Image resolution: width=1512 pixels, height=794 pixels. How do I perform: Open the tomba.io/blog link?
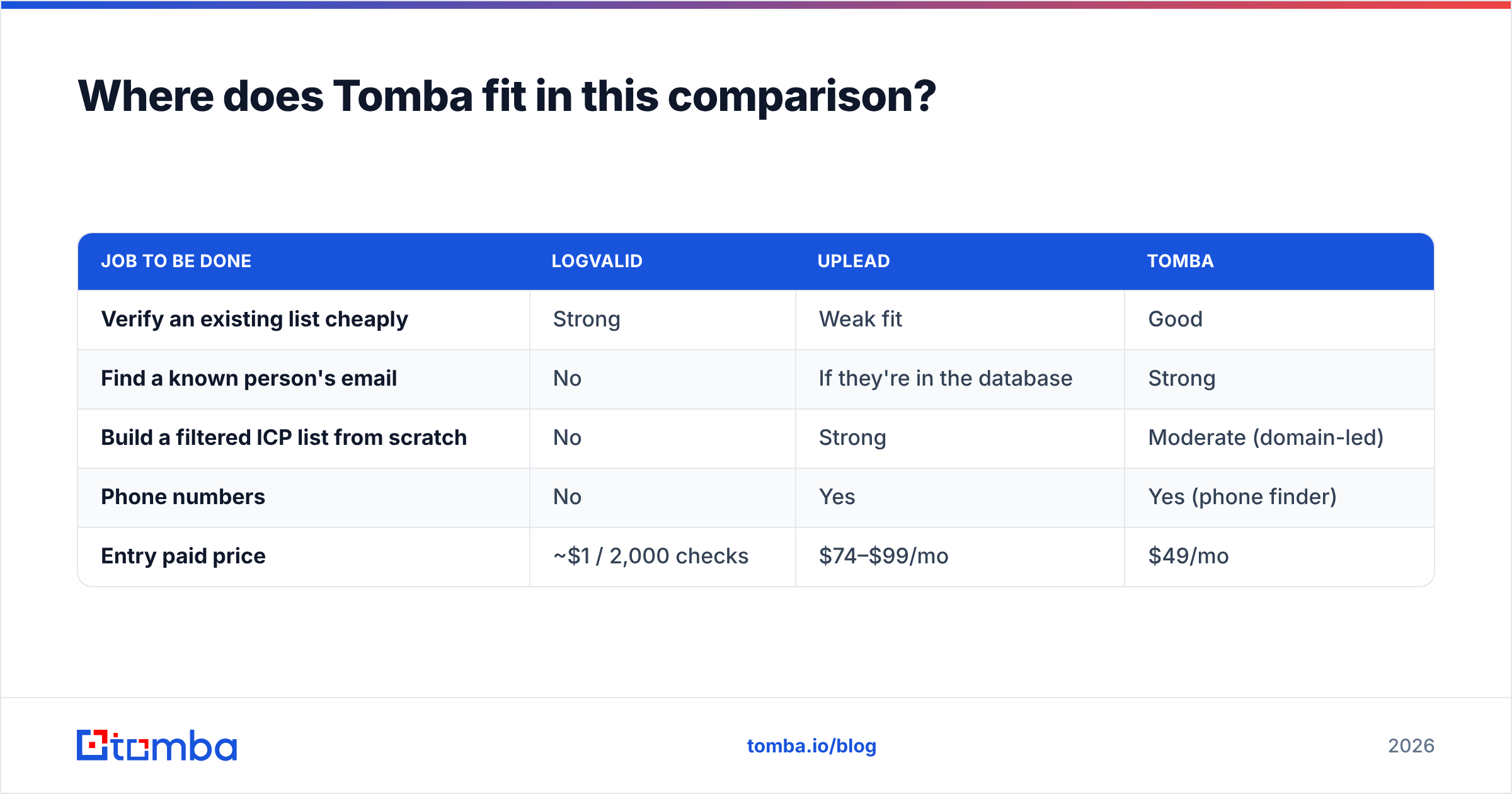tap(811, 746)
